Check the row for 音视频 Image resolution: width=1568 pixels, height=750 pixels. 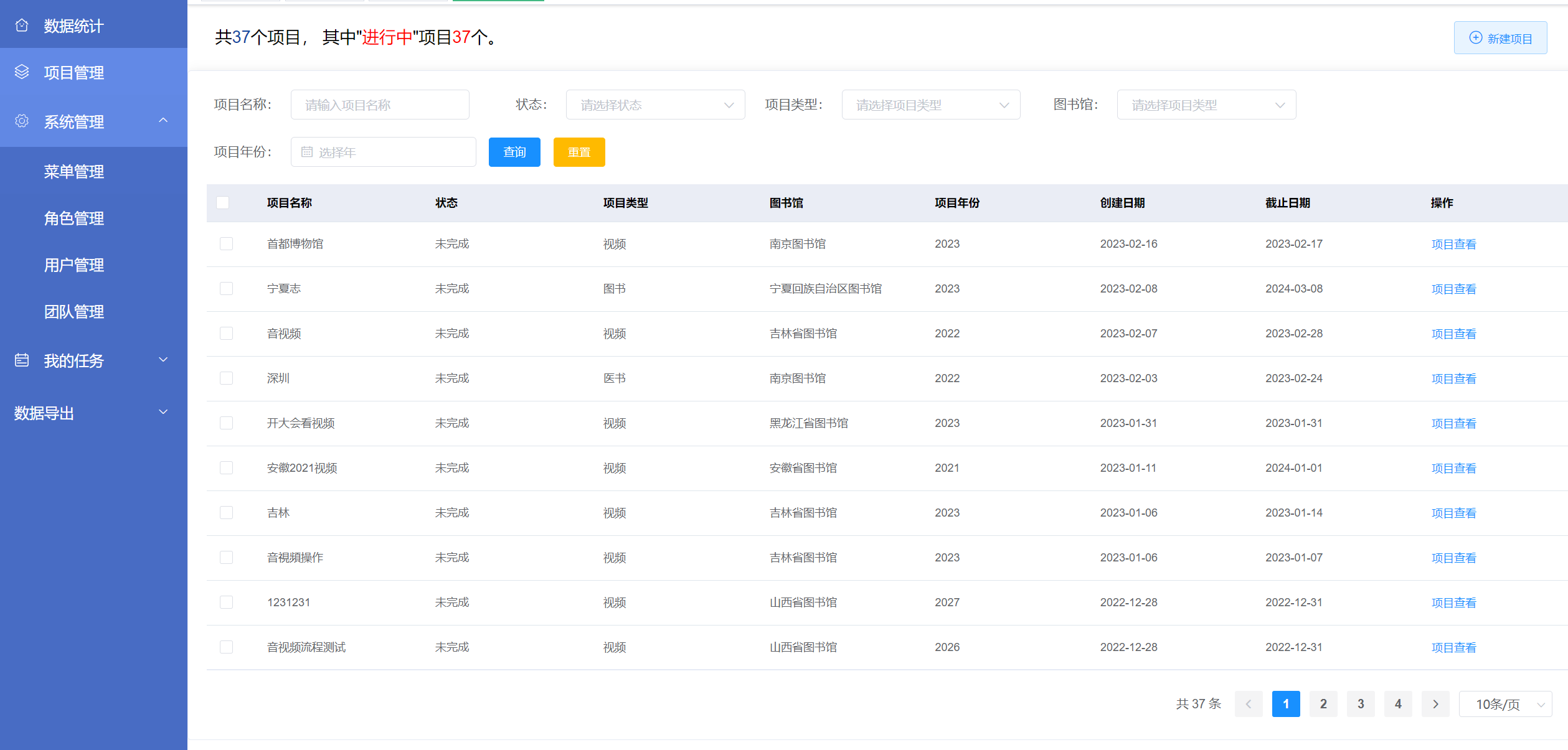(x=226, y=333)
